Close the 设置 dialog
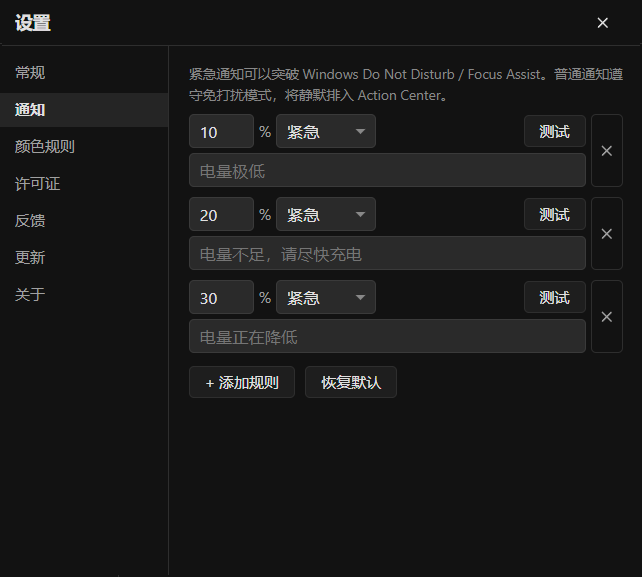This screenshot has height=577, width=642. click(x=602, y=23)
